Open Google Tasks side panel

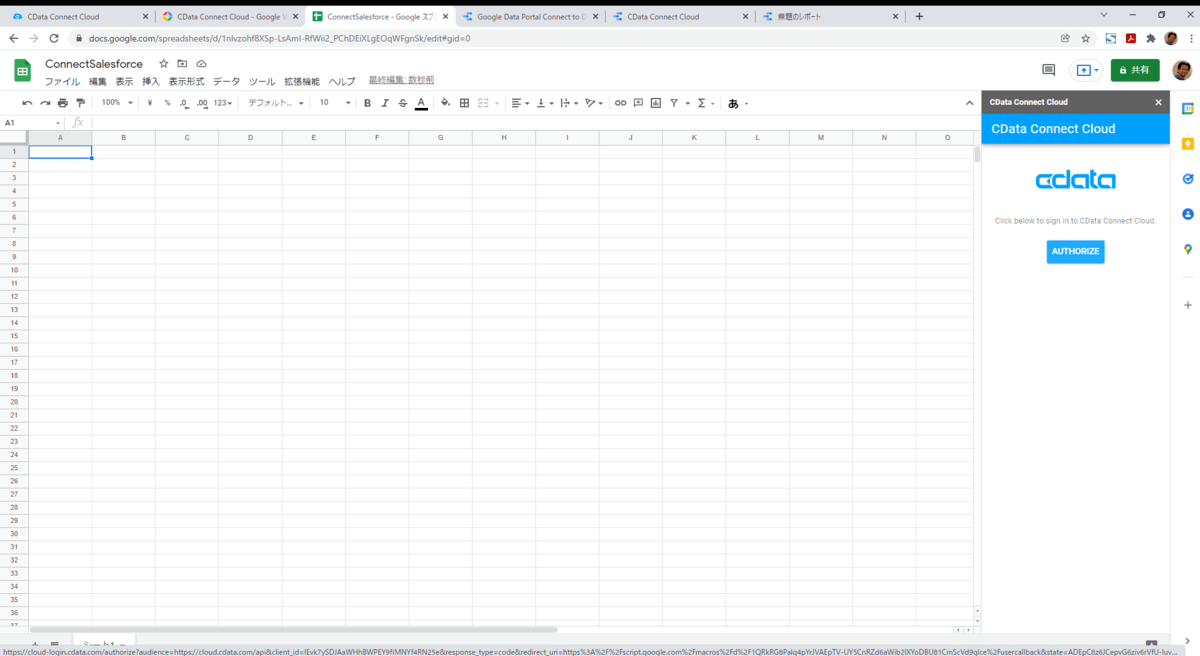pos(1188,179)
